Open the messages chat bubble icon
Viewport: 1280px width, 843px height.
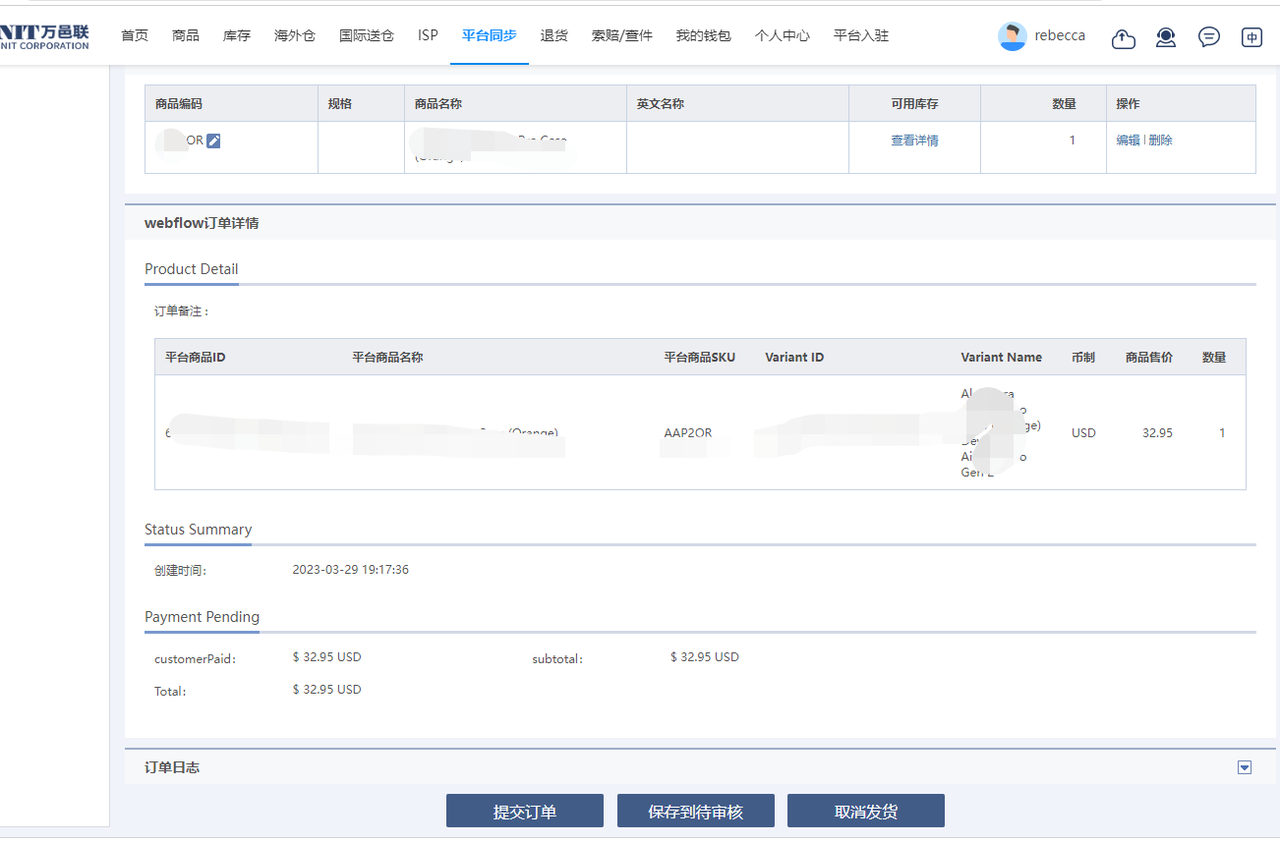point(1209,38)
